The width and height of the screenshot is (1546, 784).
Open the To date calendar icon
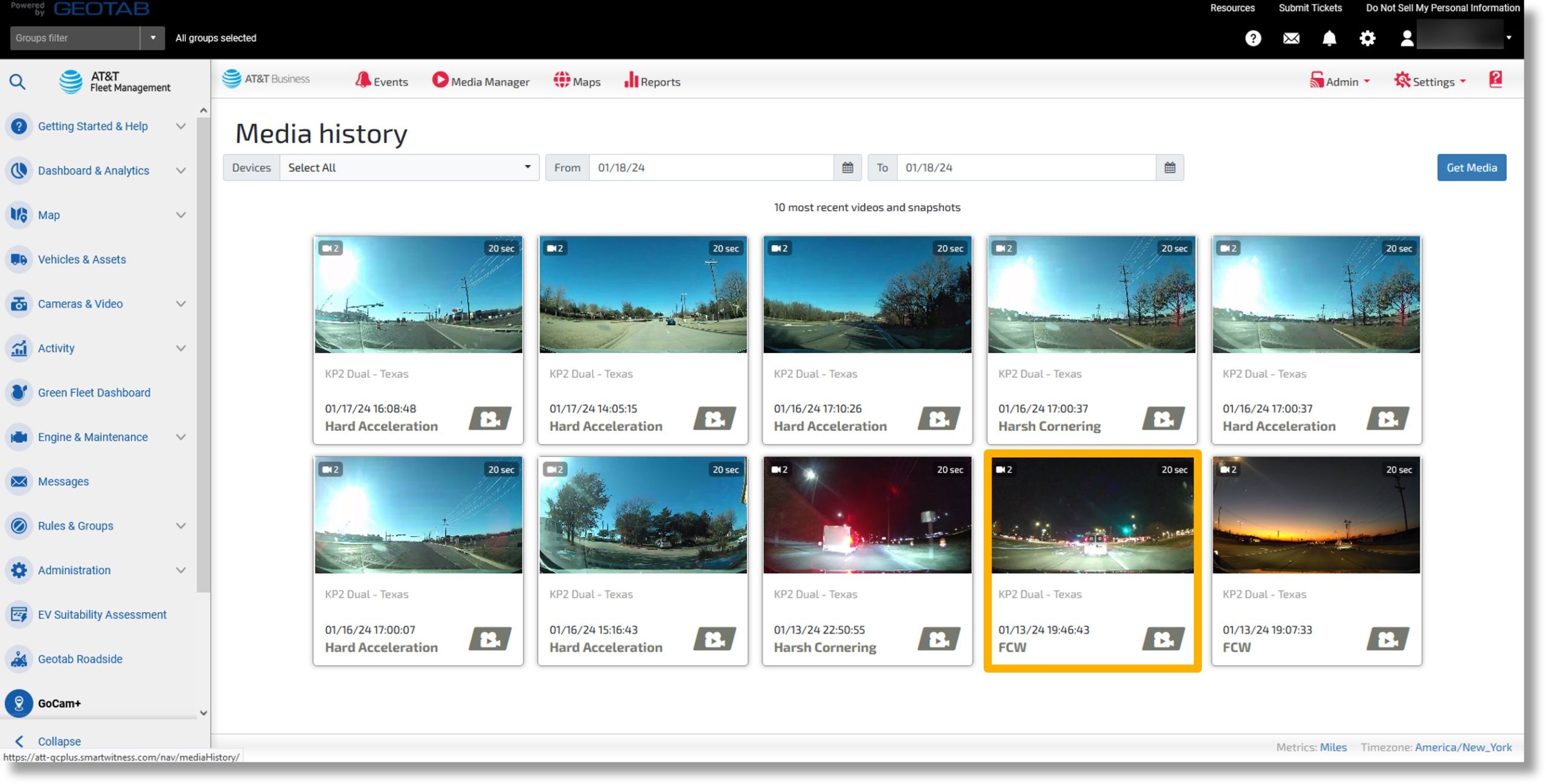(x=1170, y=168)
